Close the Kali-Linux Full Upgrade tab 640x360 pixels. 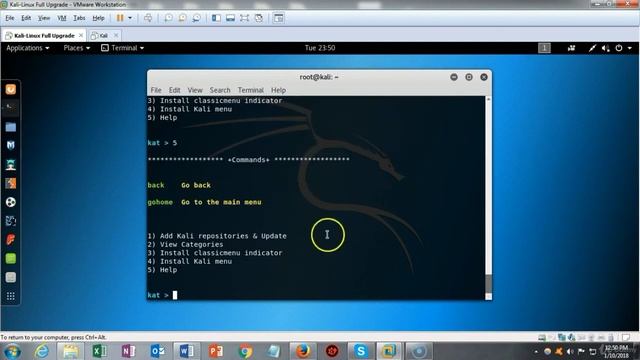81,36
